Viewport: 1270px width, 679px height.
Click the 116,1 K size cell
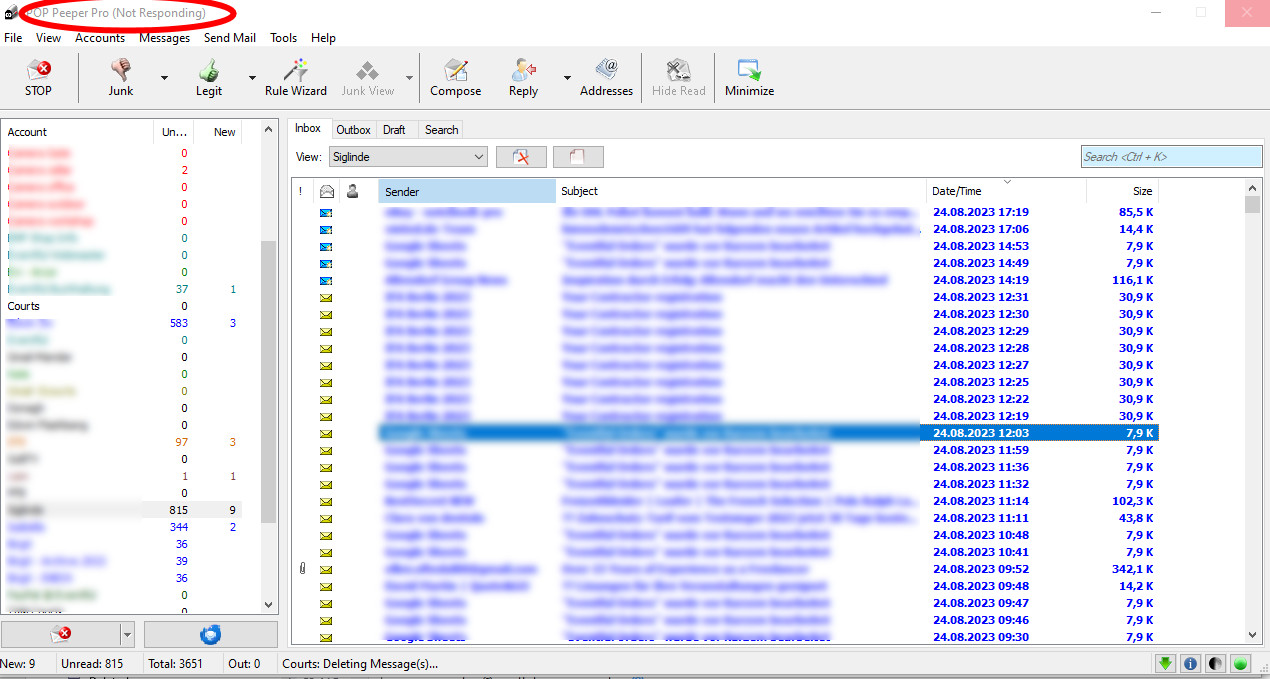[1134, 280]
